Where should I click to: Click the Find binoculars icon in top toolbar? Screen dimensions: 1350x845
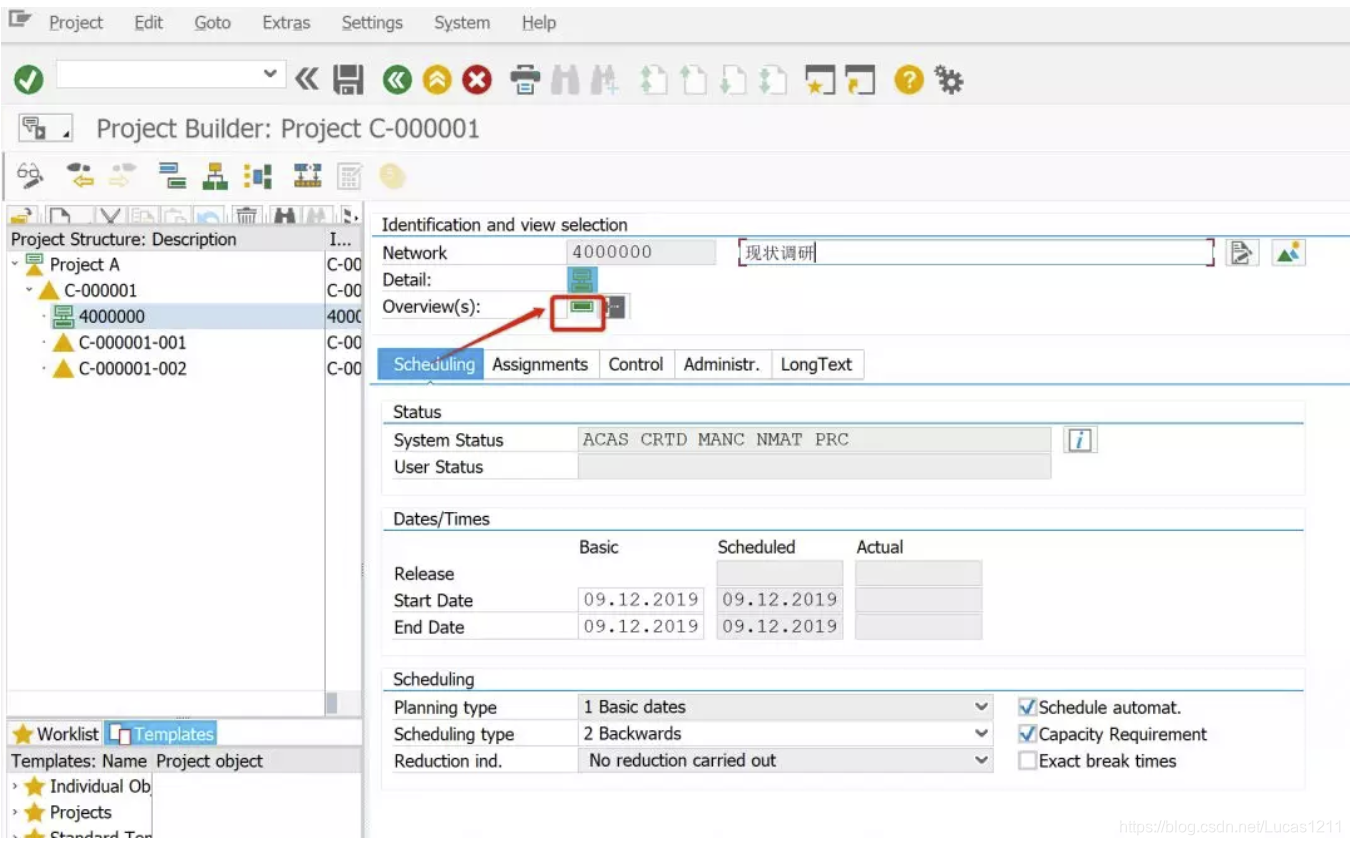[565, 80]
